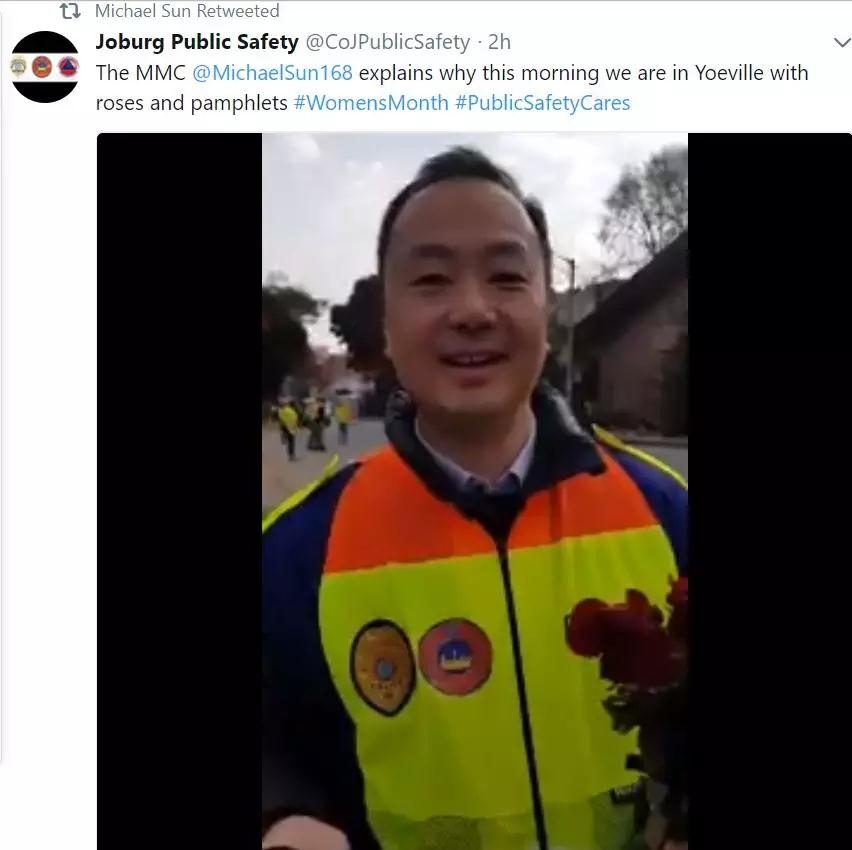Open the @CoJPublicSafety handle
Screen dimensions: 852x850
click(x=388, y=42)
